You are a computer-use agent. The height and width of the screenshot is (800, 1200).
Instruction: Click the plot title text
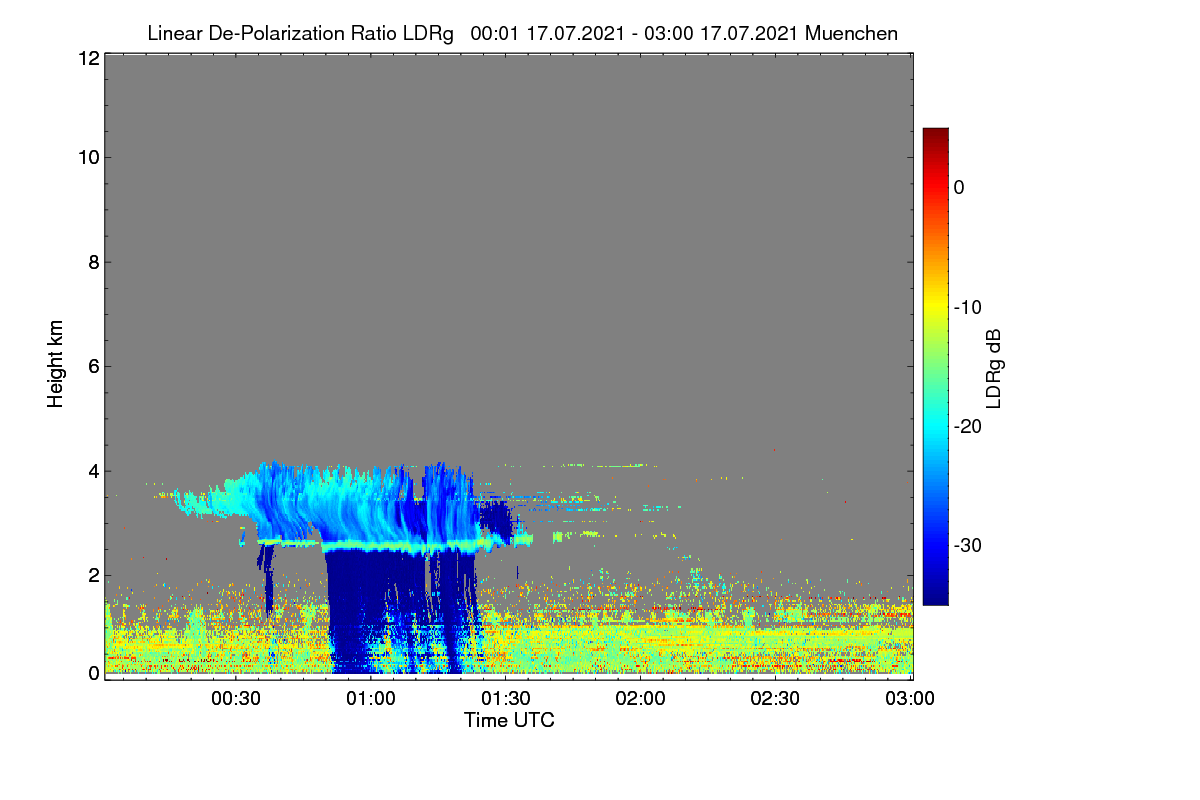522,34
